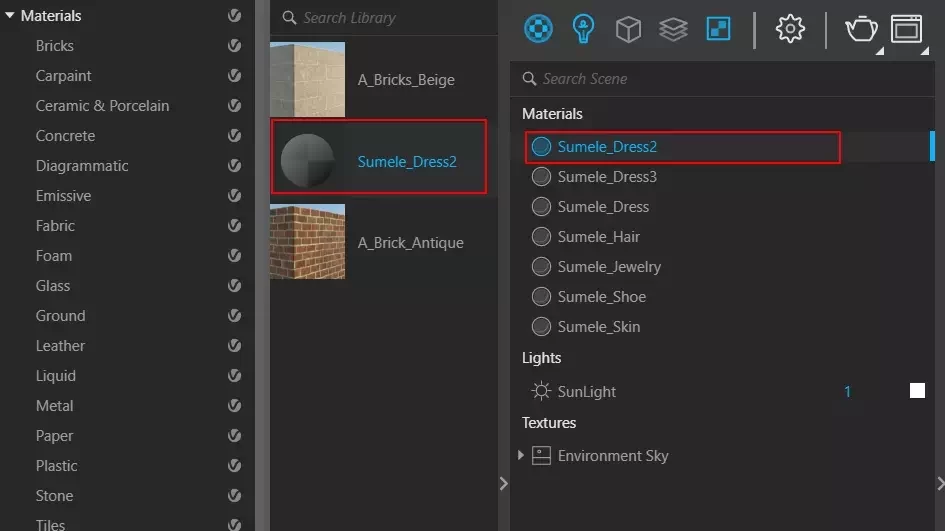Viewport: 945px width, 531px height.
Task: Toggle the checkmark beside Glass category
Action: pyautogui.click(x=234, y=286)
